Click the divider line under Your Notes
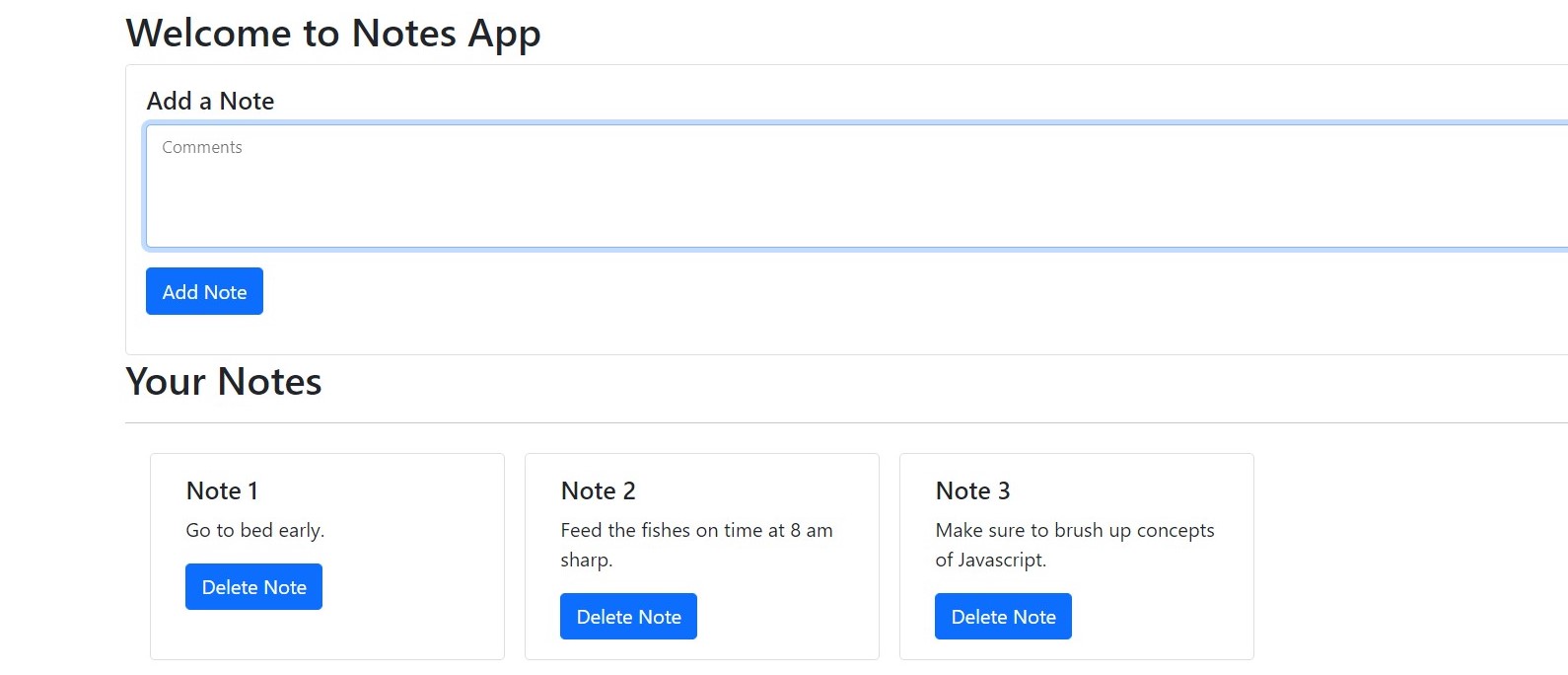 (846, 422)
